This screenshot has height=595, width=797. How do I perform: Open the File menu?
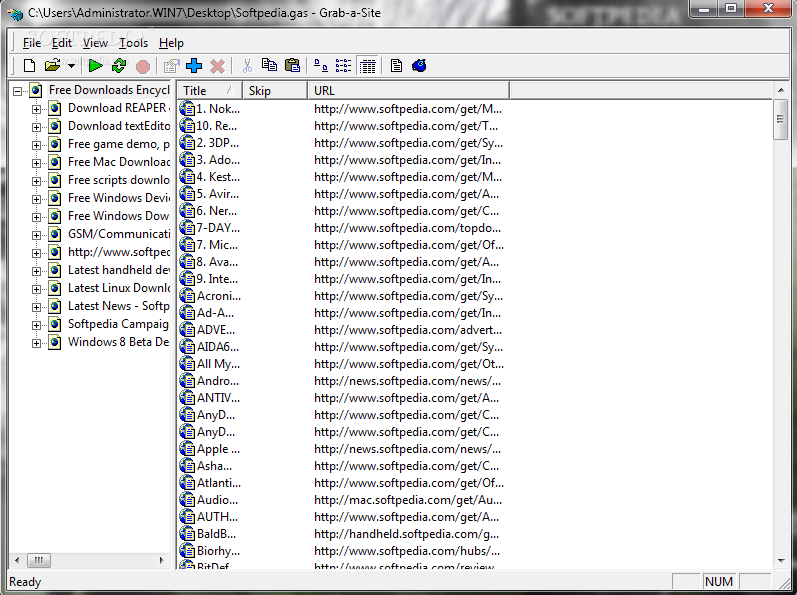pyautogui.click(x=32, y=43)
